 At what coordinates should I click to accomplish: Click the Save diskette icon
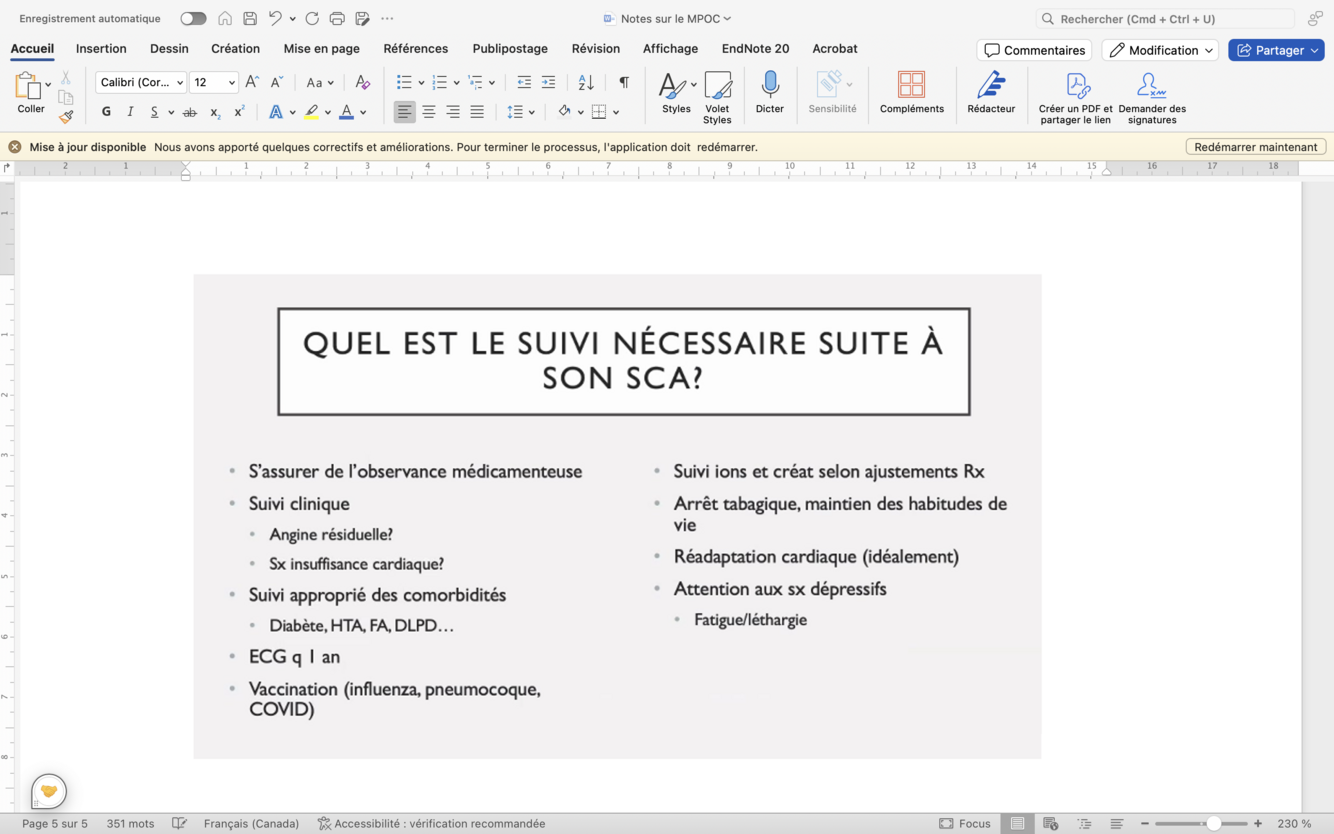click(x=250, y=19)
